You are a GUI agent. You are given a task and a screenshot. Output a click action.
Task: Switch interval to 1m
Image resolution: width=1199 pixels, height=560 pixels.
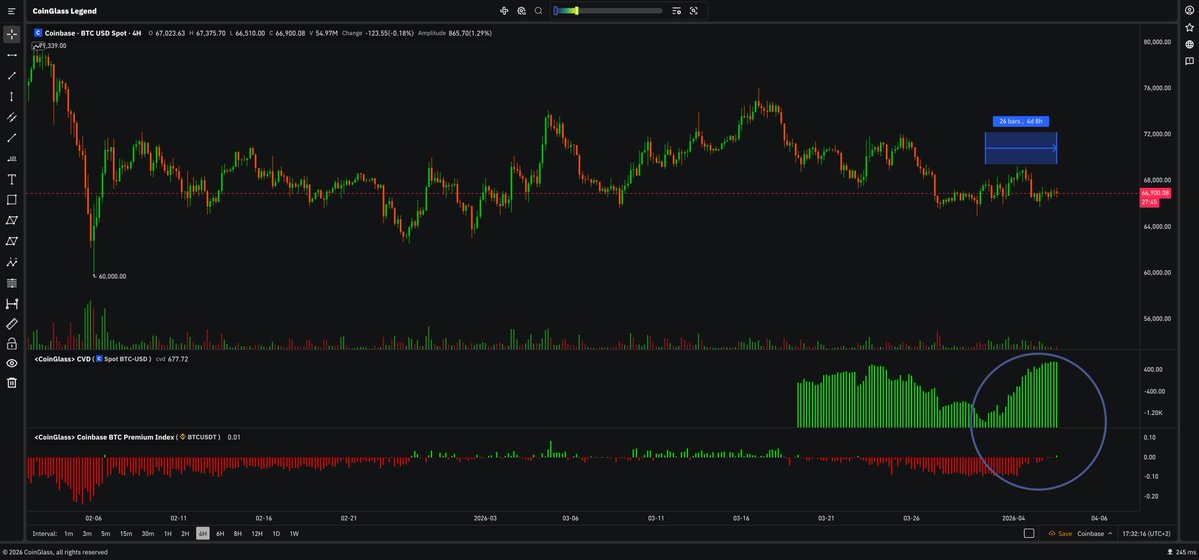pyautogui.click(x=69, y=533)
